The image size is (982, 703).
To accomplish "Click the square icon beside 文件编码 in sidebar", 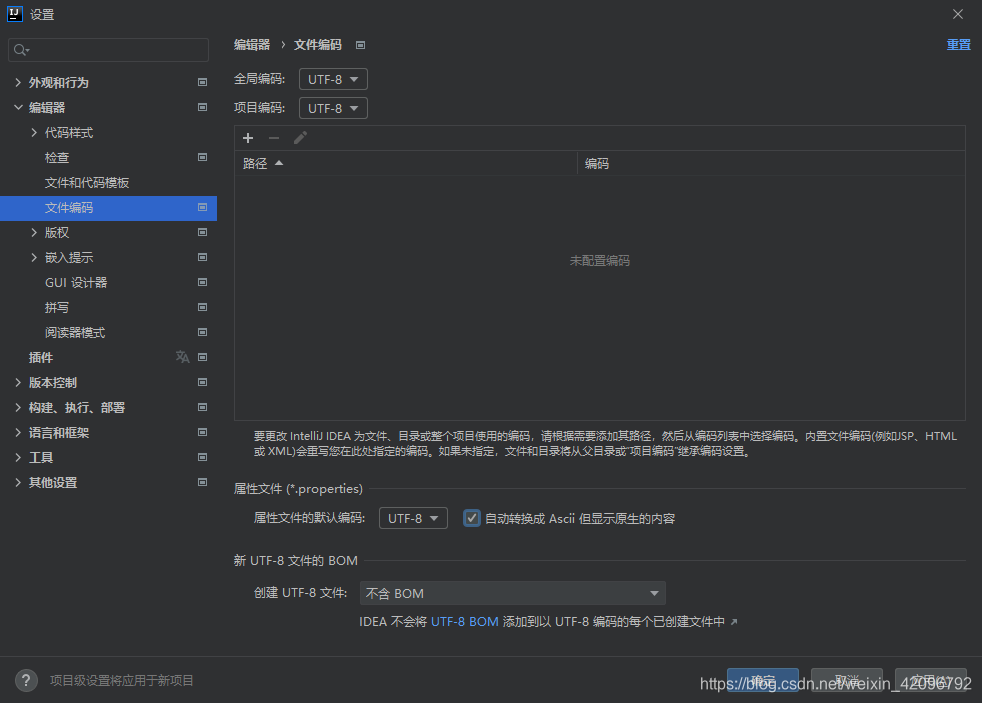I will (x=202, y=207).
